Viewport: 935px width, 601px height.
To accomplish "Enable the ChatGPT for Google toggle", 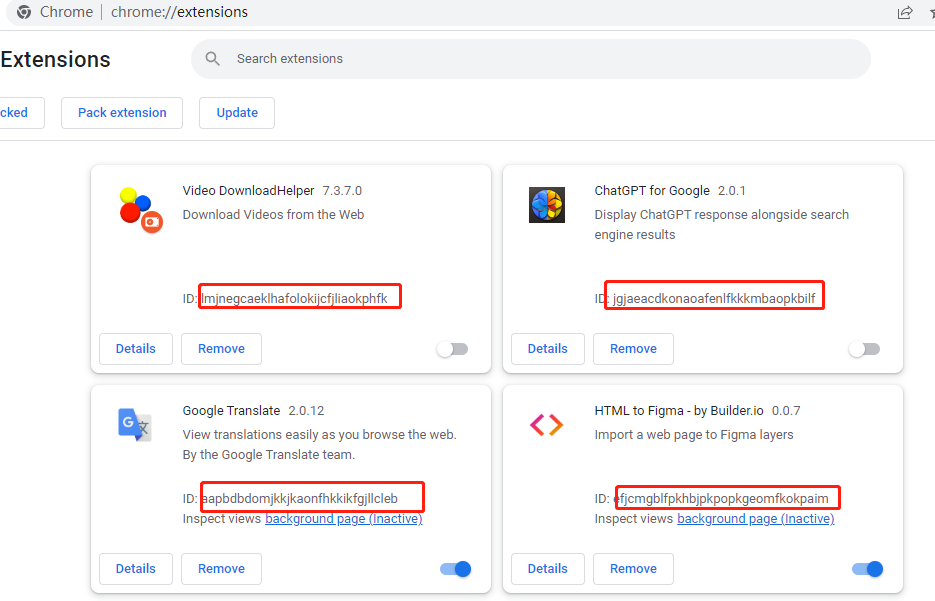I will click(x=865, y=349).
